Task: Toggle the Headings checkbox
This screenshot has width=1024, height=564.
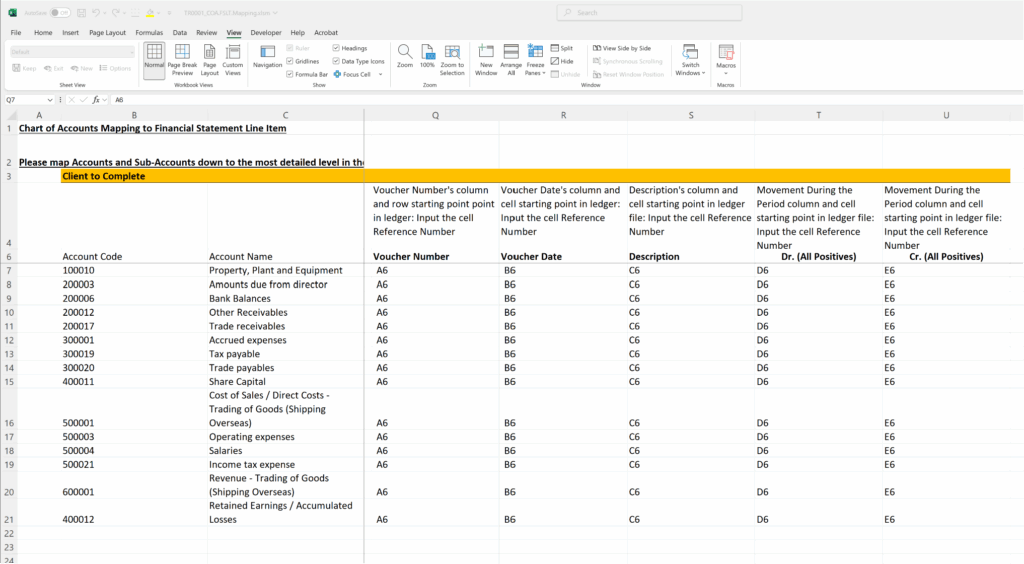Action: tap(336, 48)
